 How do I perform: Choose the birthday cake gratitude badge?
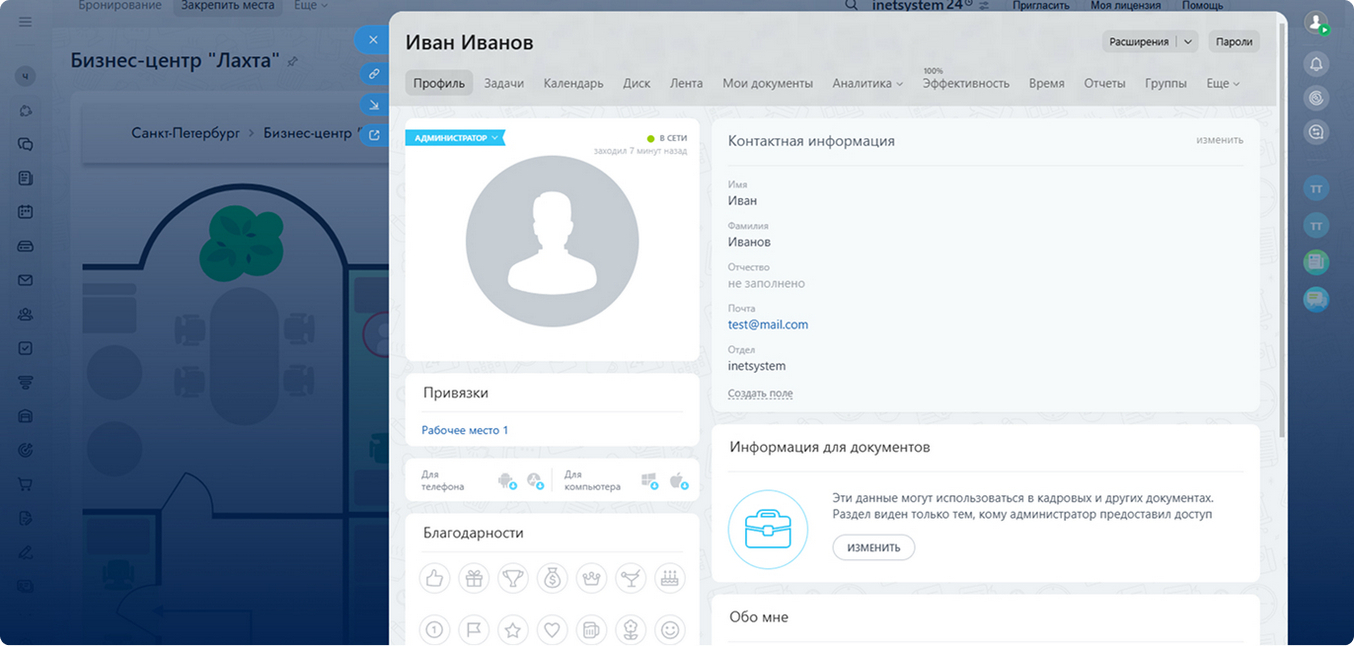670,577
